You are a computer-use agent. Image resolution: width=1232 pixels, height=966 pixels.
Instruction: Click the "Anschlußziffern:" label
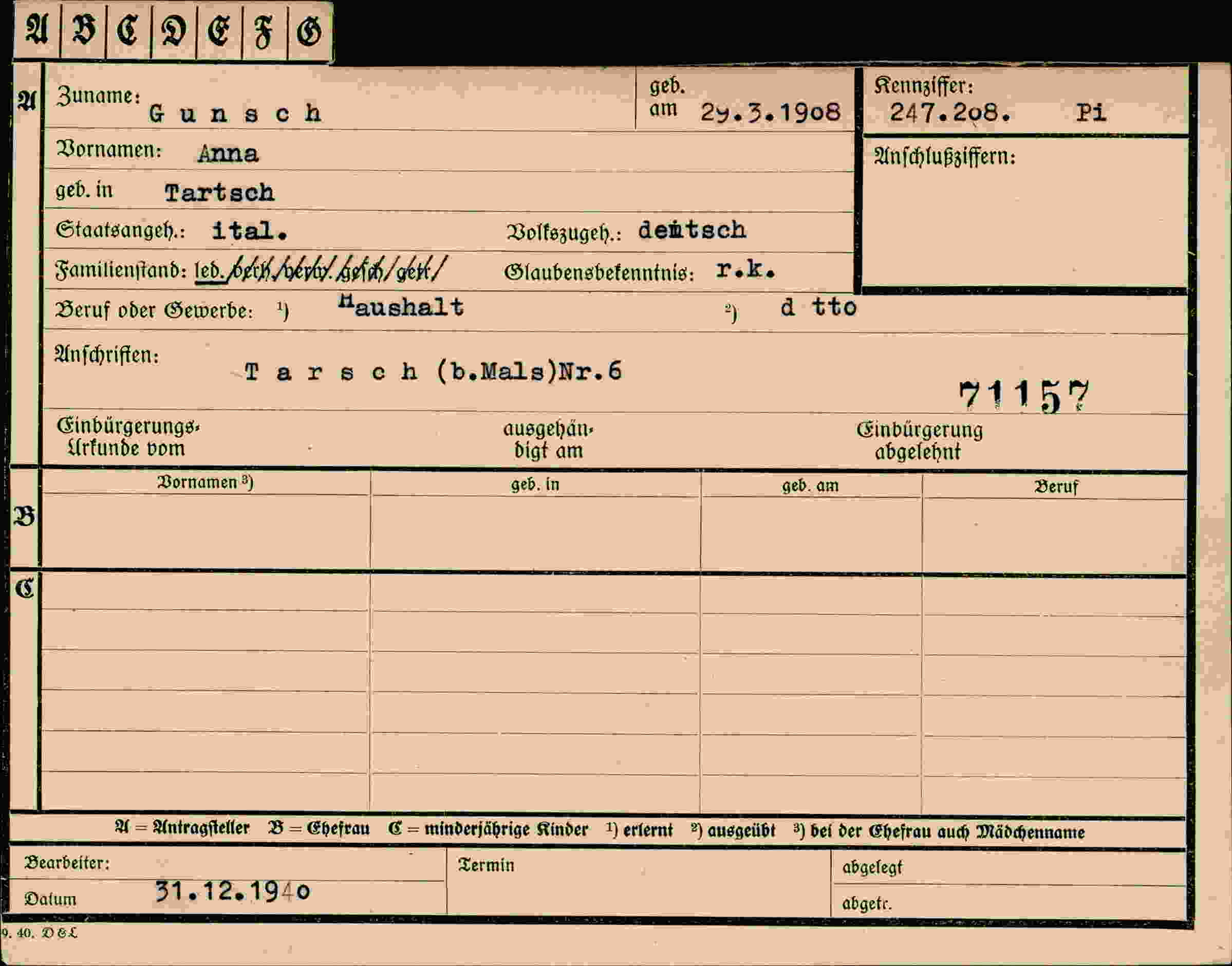click(945, 157)
